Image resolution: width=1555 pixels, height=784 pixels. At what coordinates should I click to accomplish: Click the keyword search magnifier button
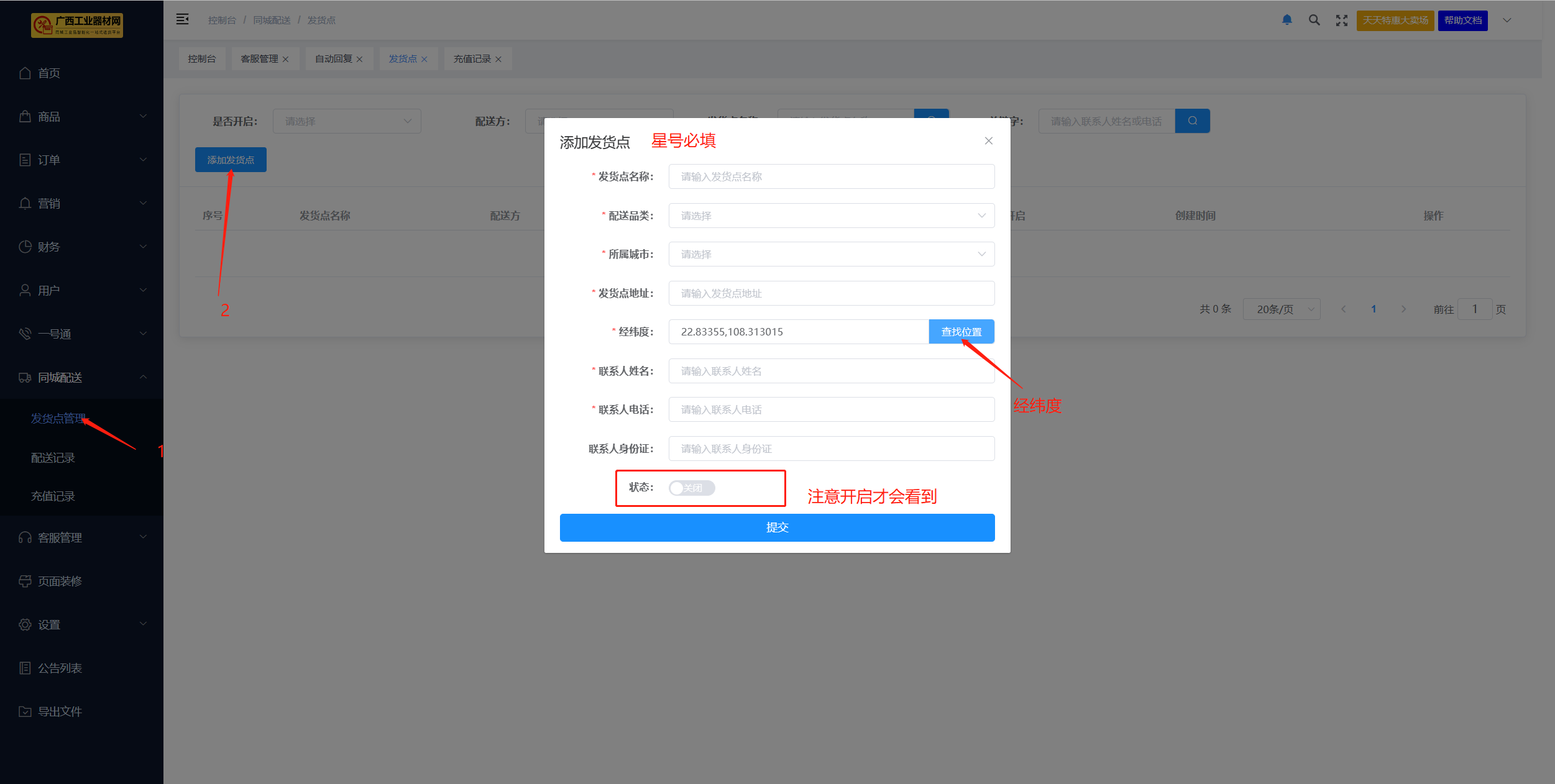(x=1192, y=121)
